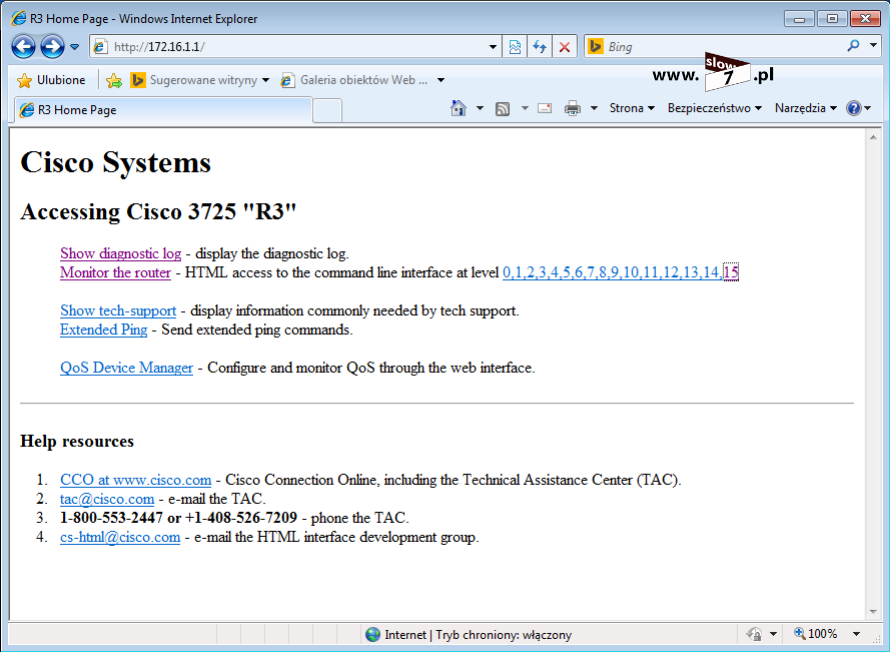This screenshot has height=652, width=890.
Task: Click the 100% zoom level button
Action: point(816,634)
